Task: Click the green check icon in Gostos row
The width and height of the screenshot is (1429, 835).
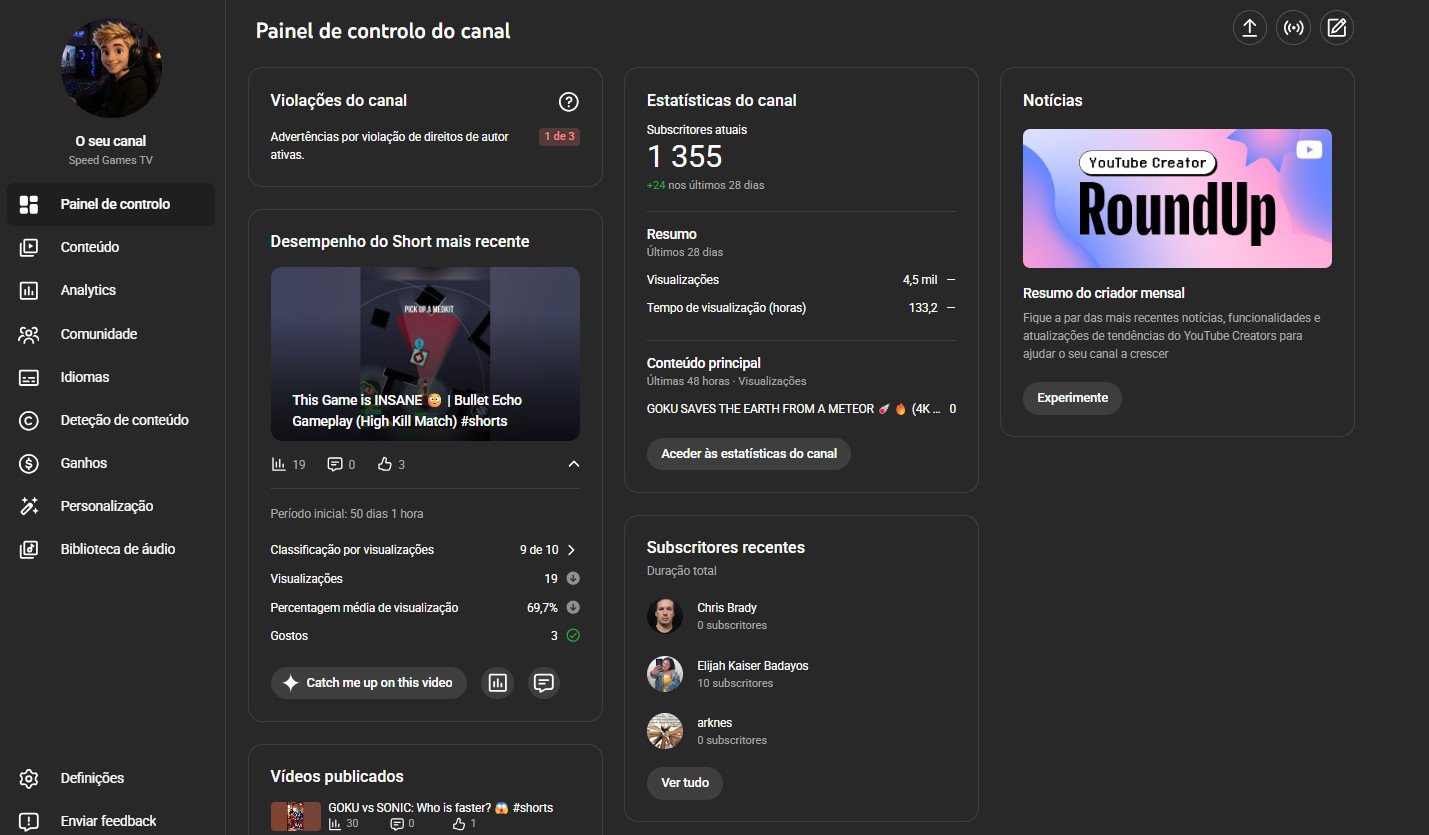Action: (573, 635)
